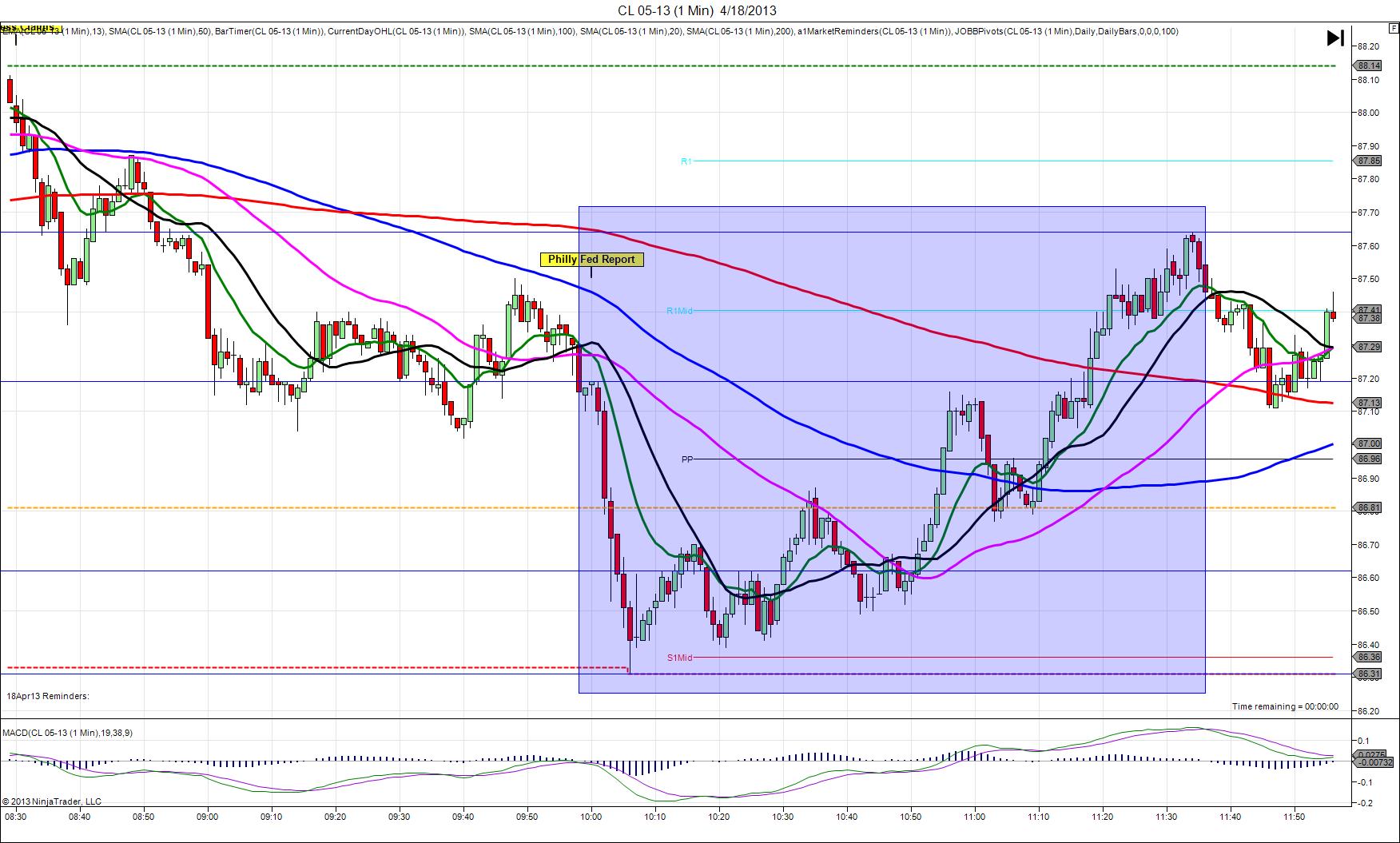The height and width of the screenshot is (843, 1400).
Task: Select the R1 pivot level label
Action: (686, 161)
